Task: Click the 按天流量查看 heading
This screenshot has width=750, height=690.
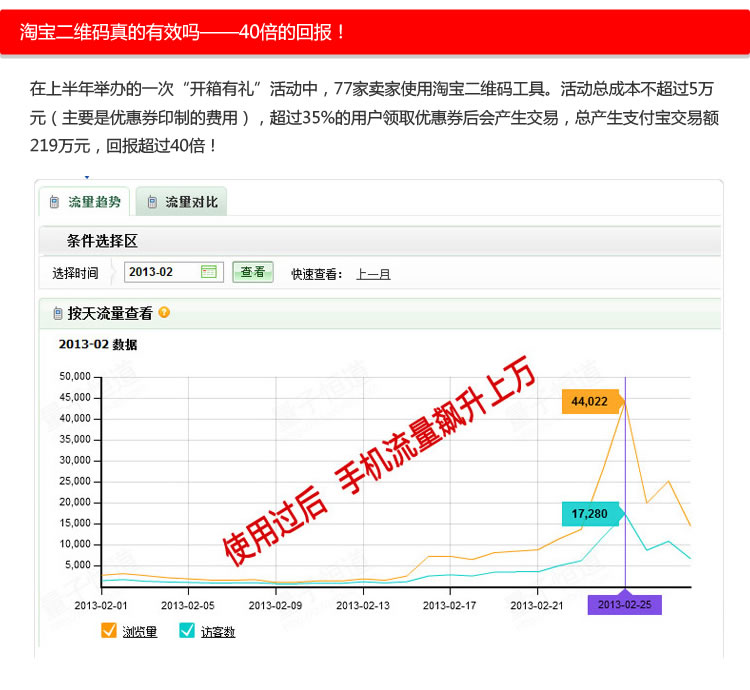Action: tap(110, 313)
